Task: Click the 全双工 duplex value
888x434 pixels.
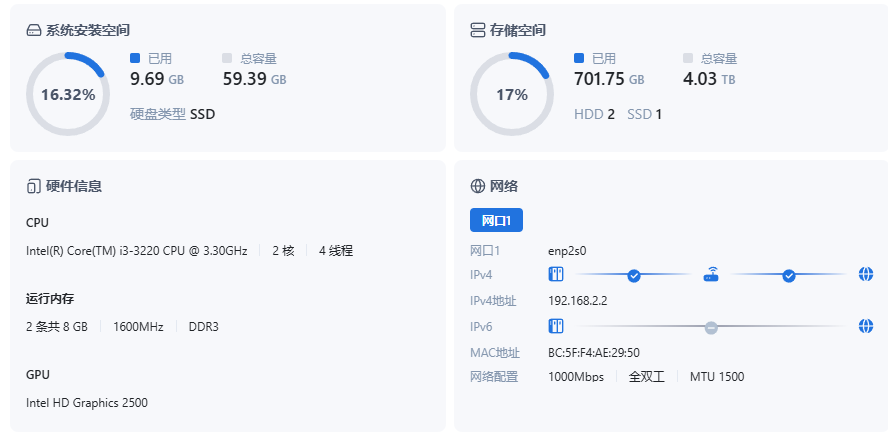Action: point(647,377)
